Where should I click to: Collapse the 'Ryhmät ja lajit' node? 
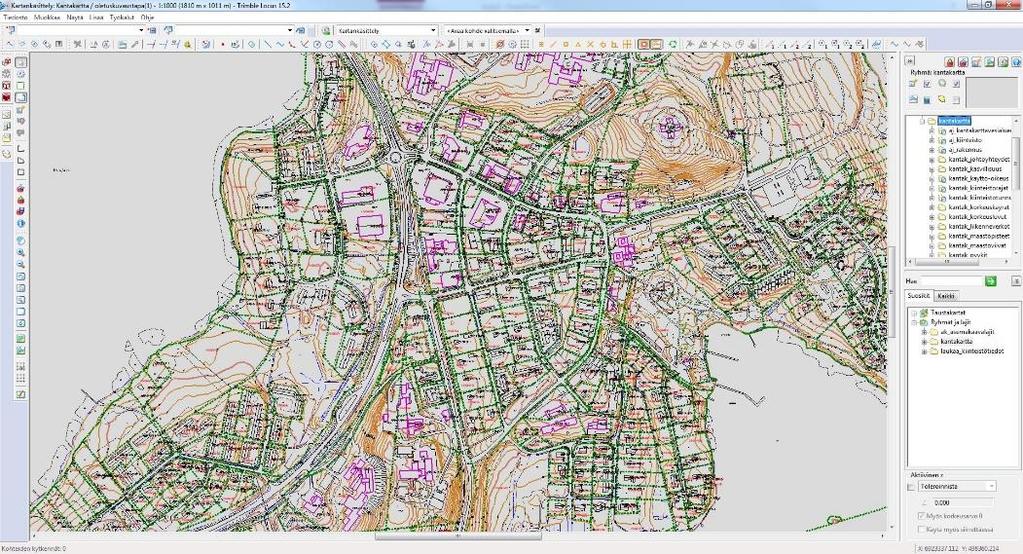coord(915,322)
